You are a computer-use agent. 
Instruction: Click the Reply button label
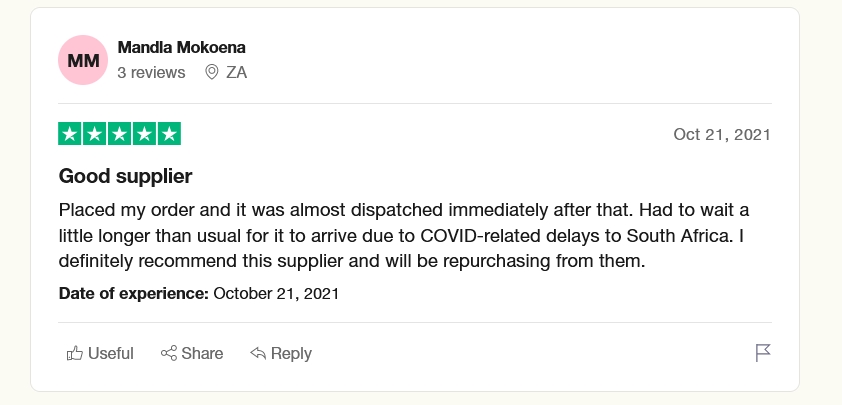[x=292, y=353]
